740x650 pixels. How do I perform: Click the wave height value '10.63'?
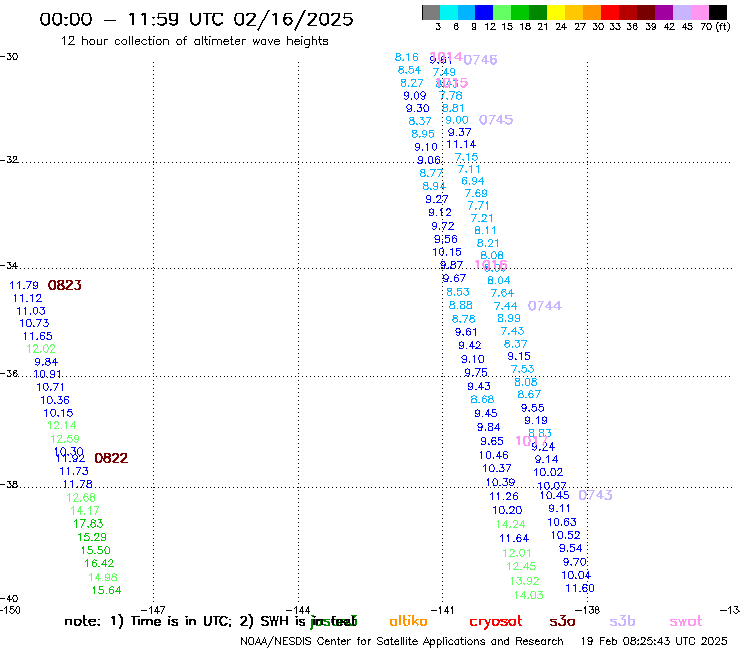pos(562,522)
